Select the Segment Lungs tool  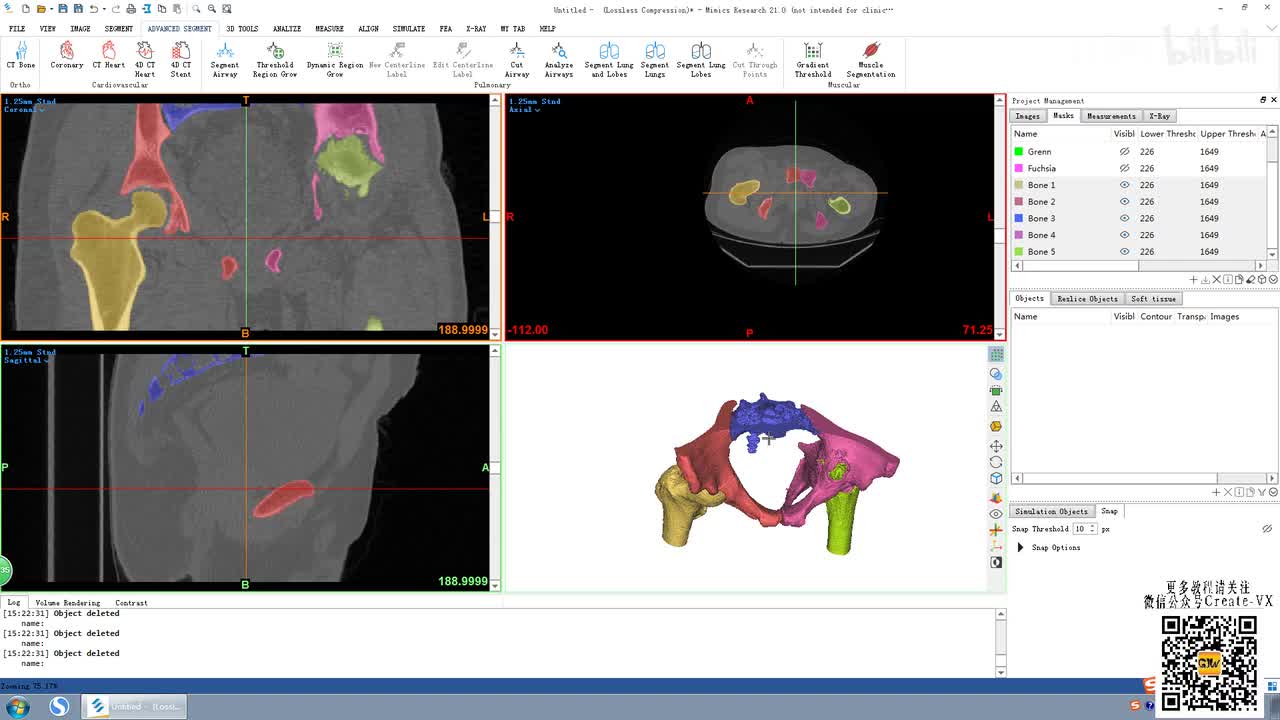655,60
